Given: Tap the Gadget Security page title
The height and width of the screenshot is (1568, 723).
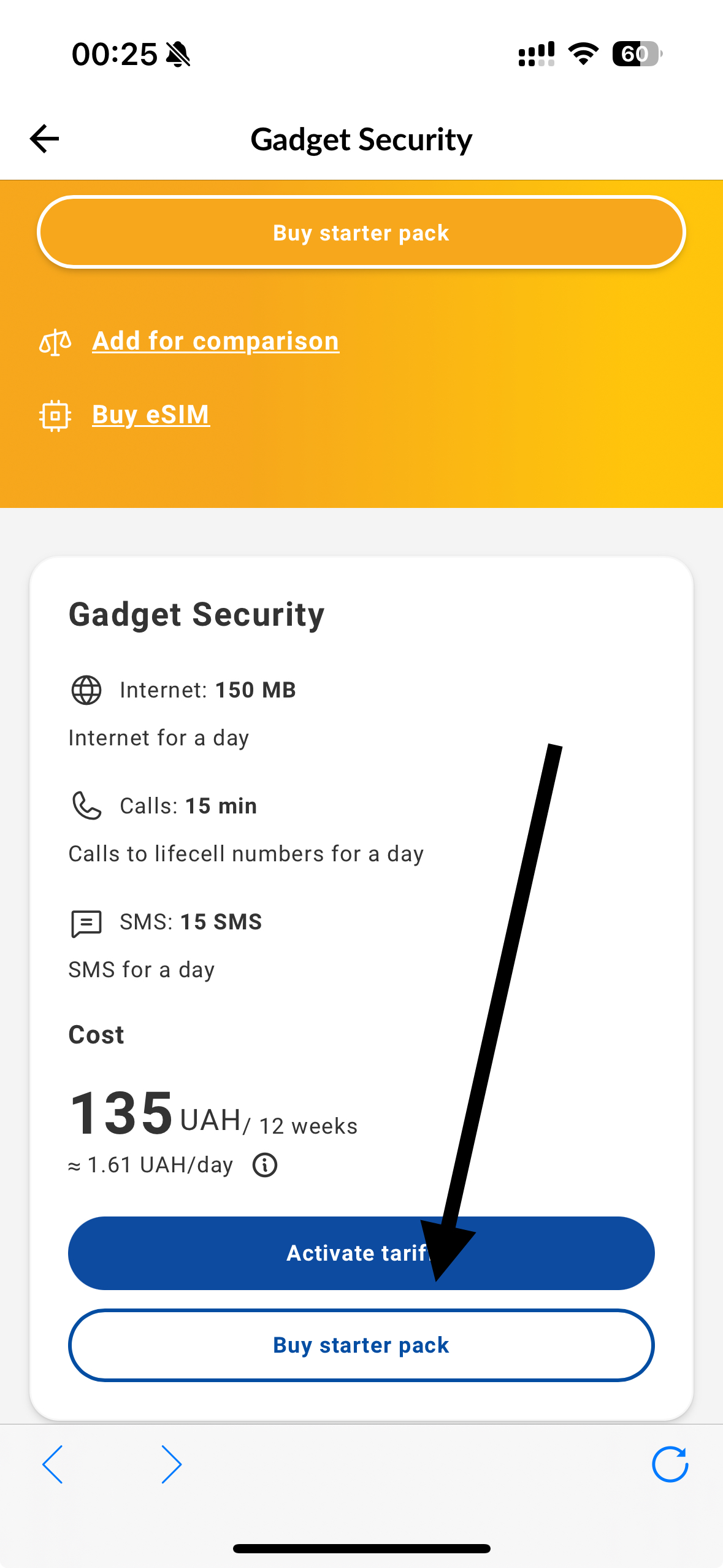Looking at the screenshot, I should pos(361,140).
